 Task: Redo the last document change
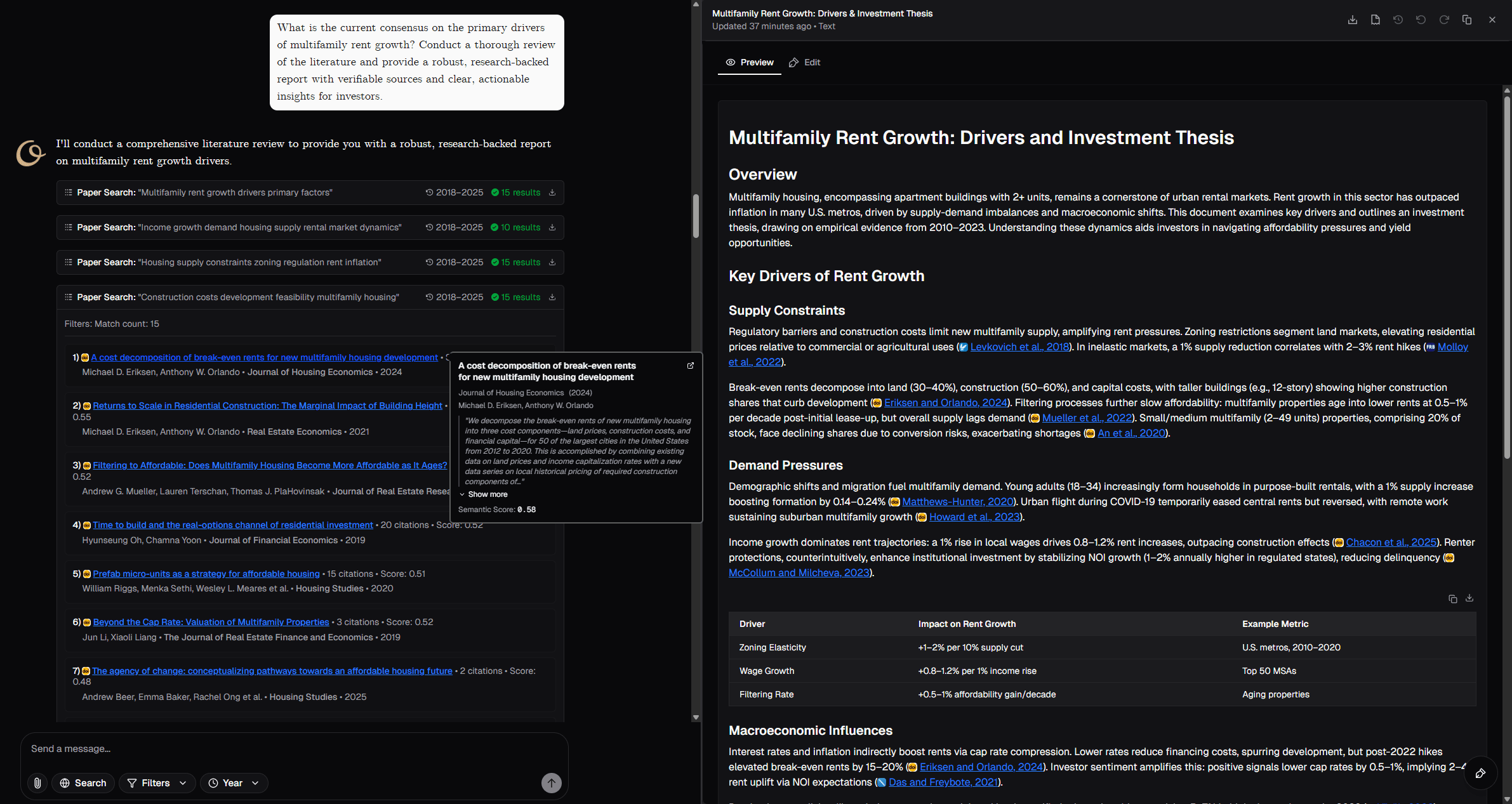[x=1444, y=20]
